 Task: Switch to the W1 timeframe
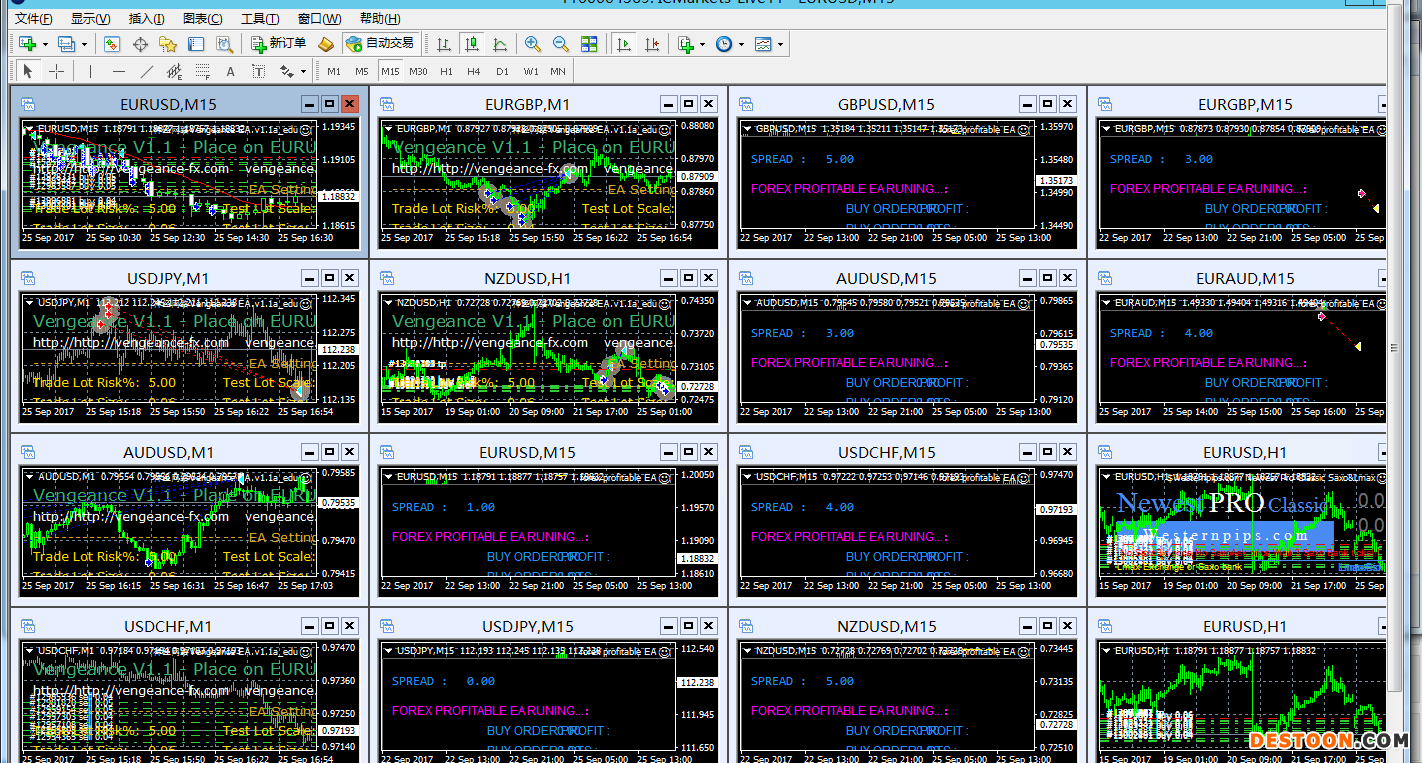pyautogui.click(x=530, y=71)
